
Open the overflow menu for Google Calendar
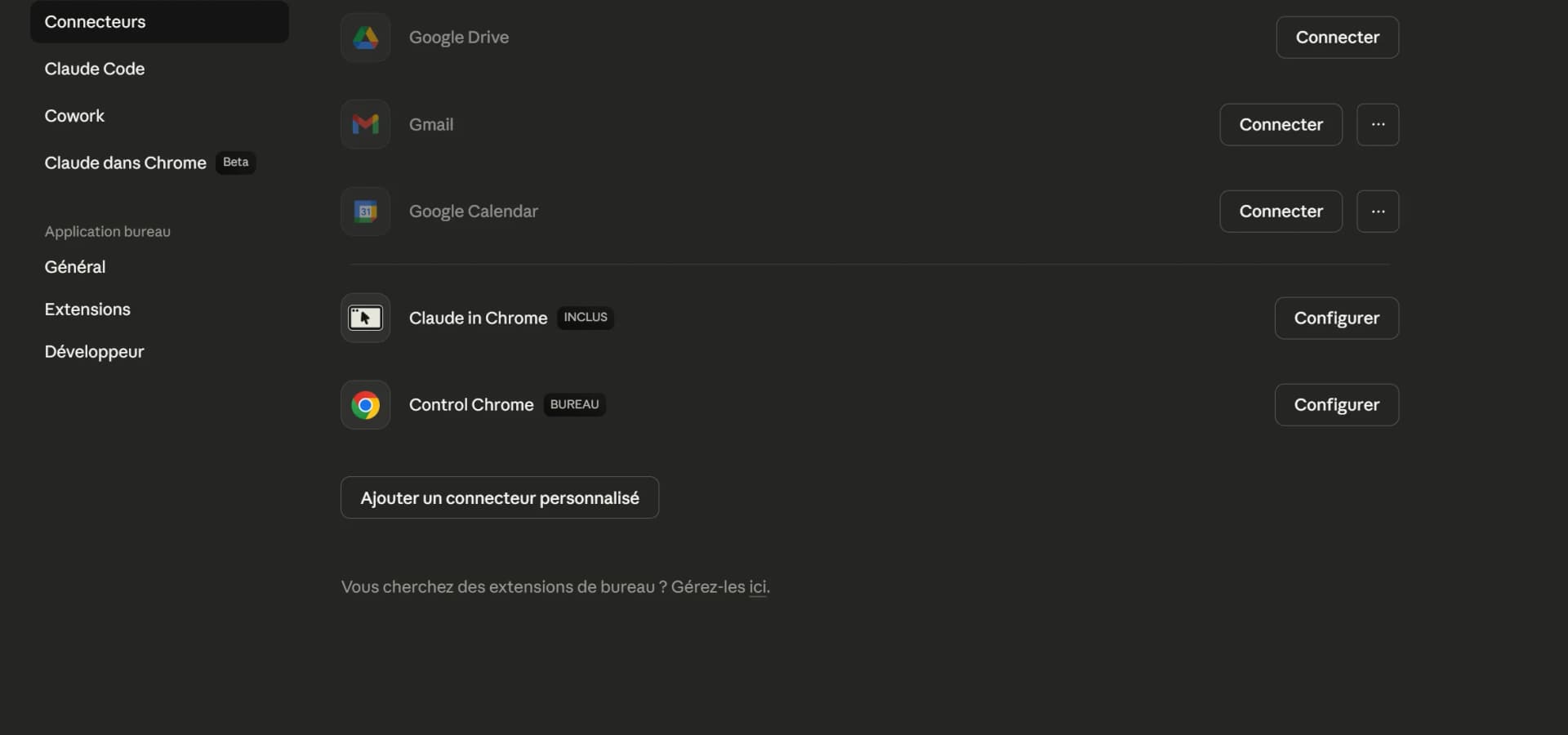[x=1378, y=211]
